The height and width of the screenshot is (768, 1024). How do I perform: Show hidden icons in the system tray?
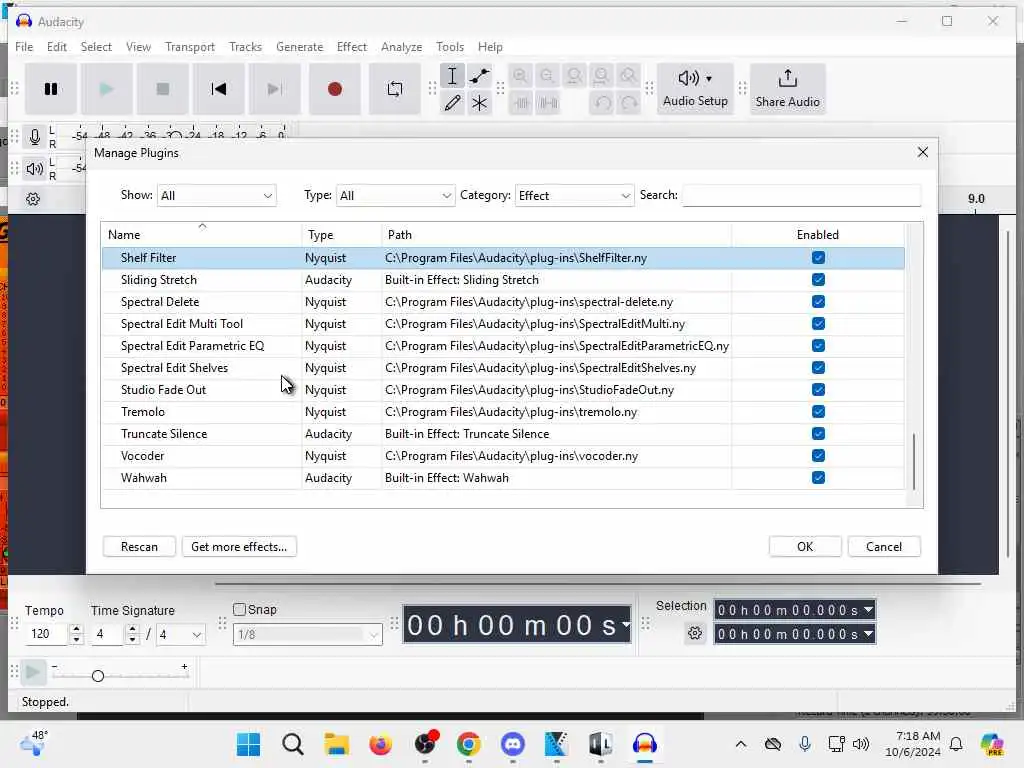click(741, 744)
